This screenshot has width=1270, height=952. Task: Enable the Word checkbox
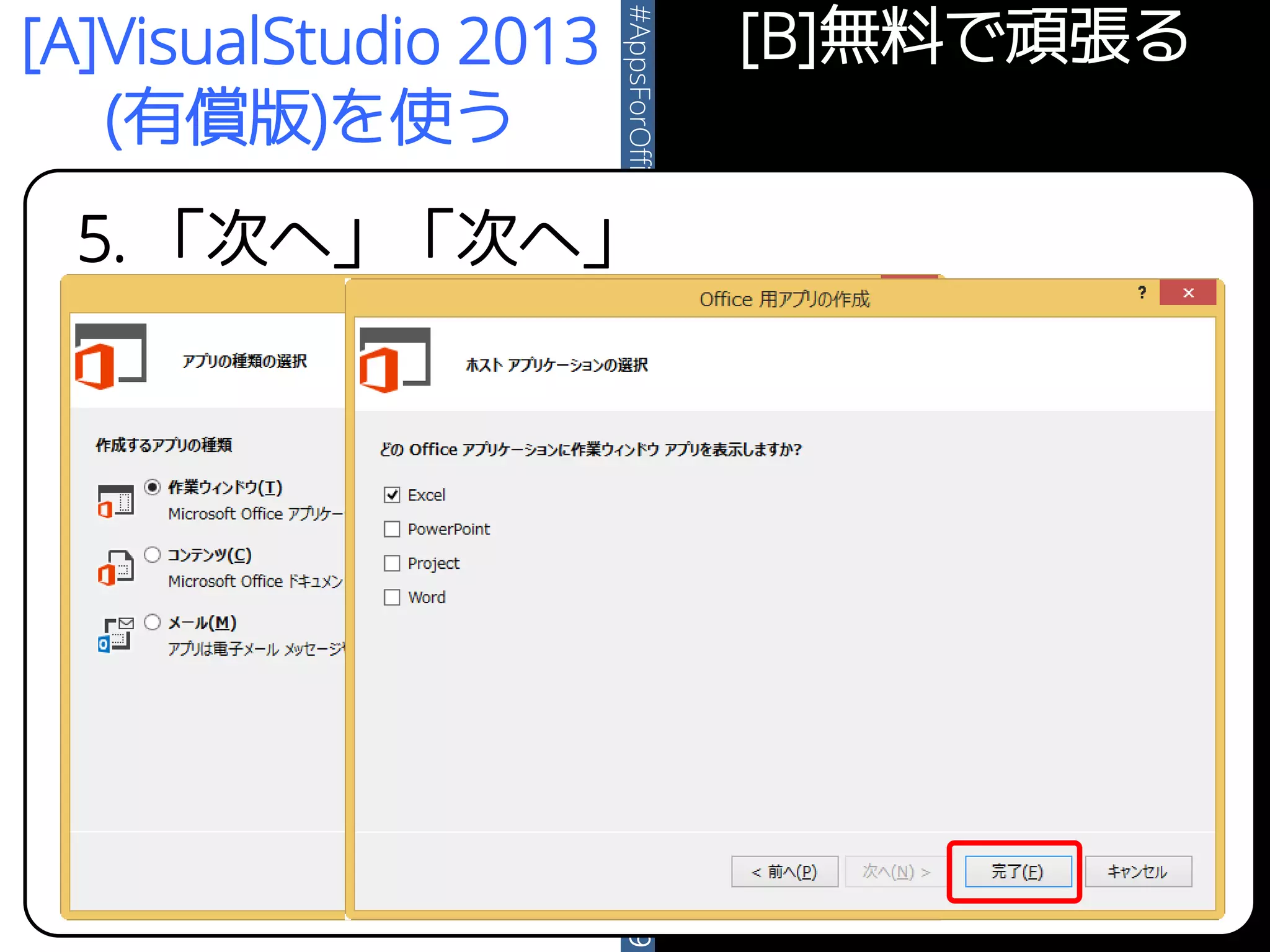[392, 597]
